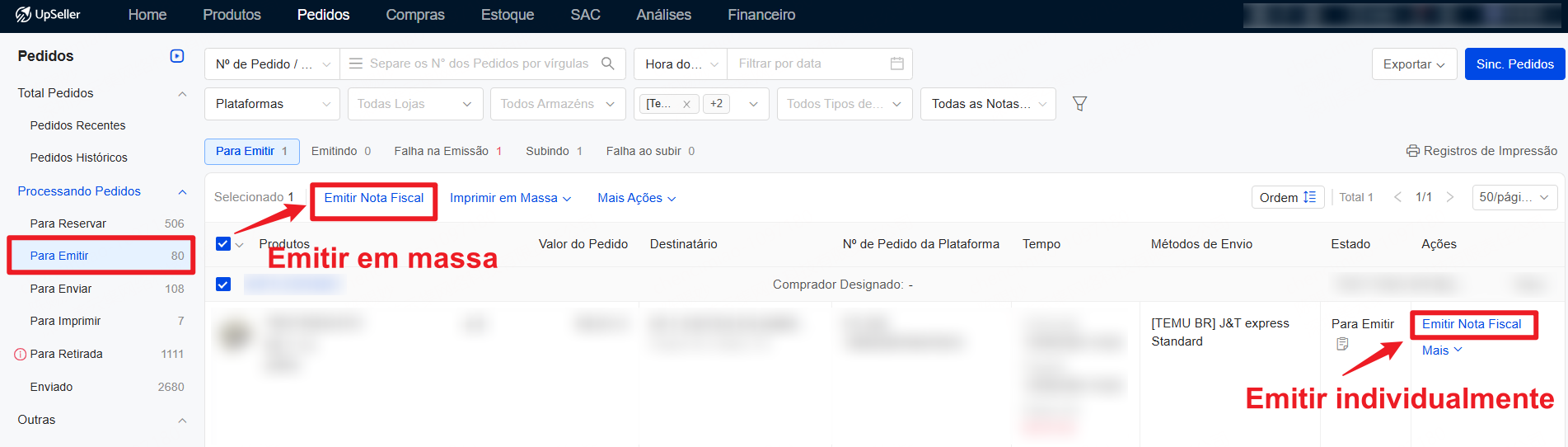Open the Home menu
The height and width of the screenshot is (447, 1568).
point(147,15)
